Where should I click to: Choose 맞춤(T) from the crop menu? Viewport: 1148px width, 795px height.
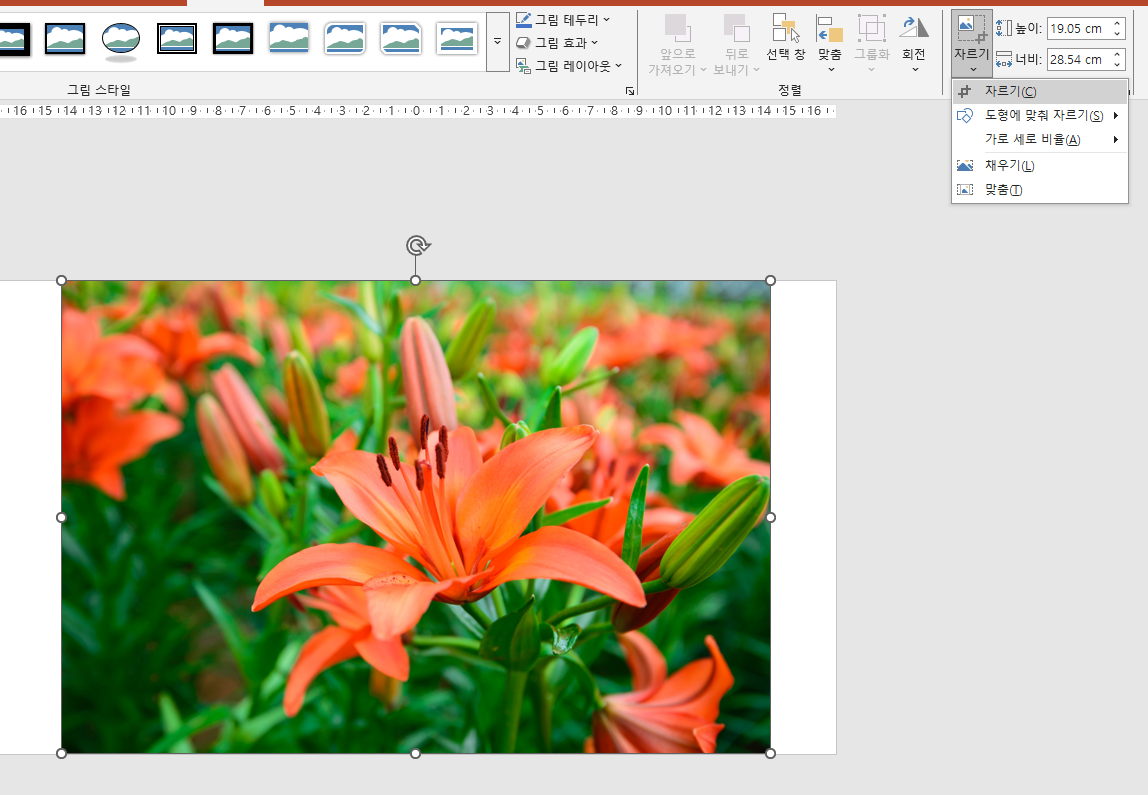point(1040,190)
